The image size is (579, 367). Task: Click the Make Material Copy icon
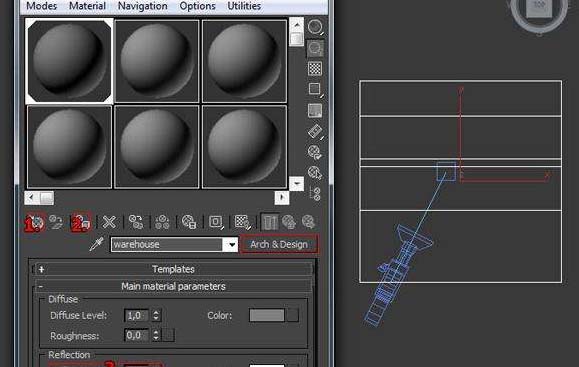(x=136, y=222)
